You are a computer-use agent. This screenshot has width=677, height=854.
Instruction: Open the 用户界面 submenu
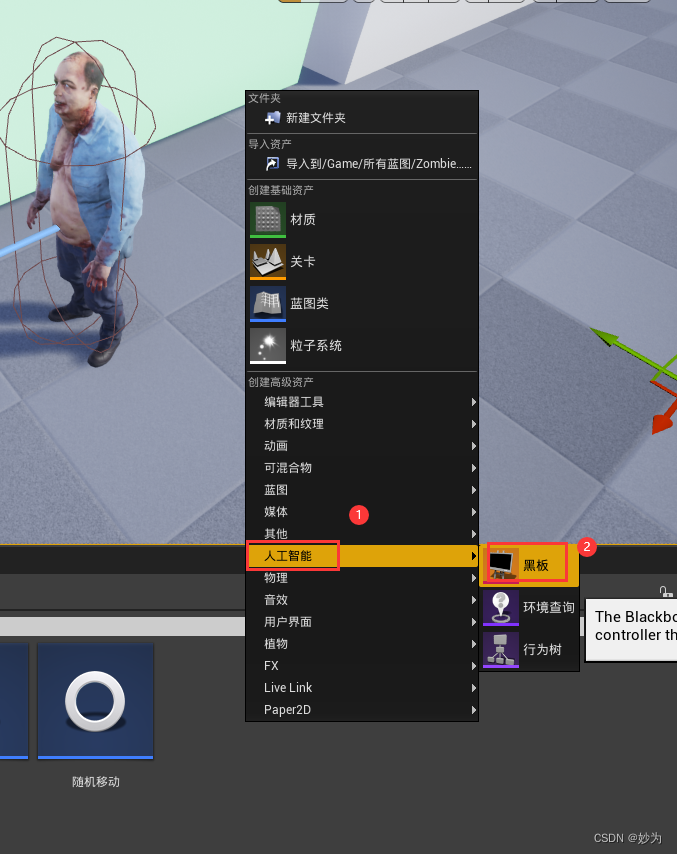pos(362,621)
